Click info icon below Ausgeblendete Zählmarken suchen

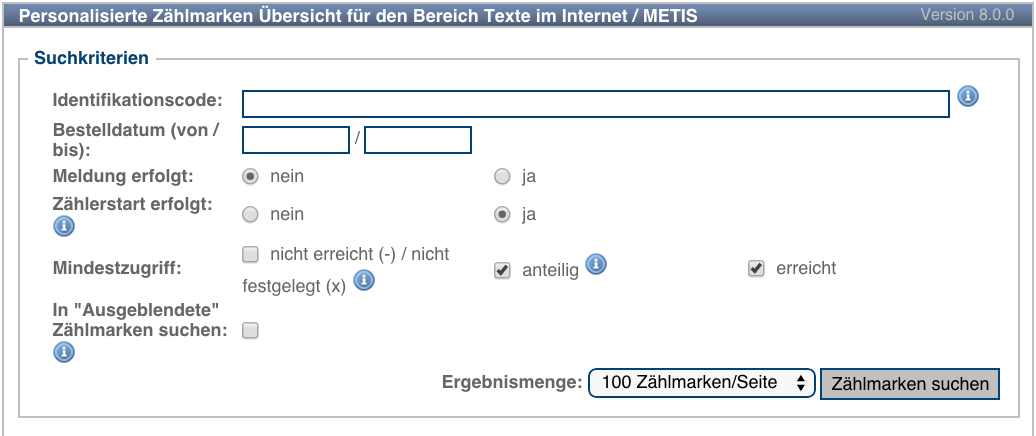click(63, 353)
